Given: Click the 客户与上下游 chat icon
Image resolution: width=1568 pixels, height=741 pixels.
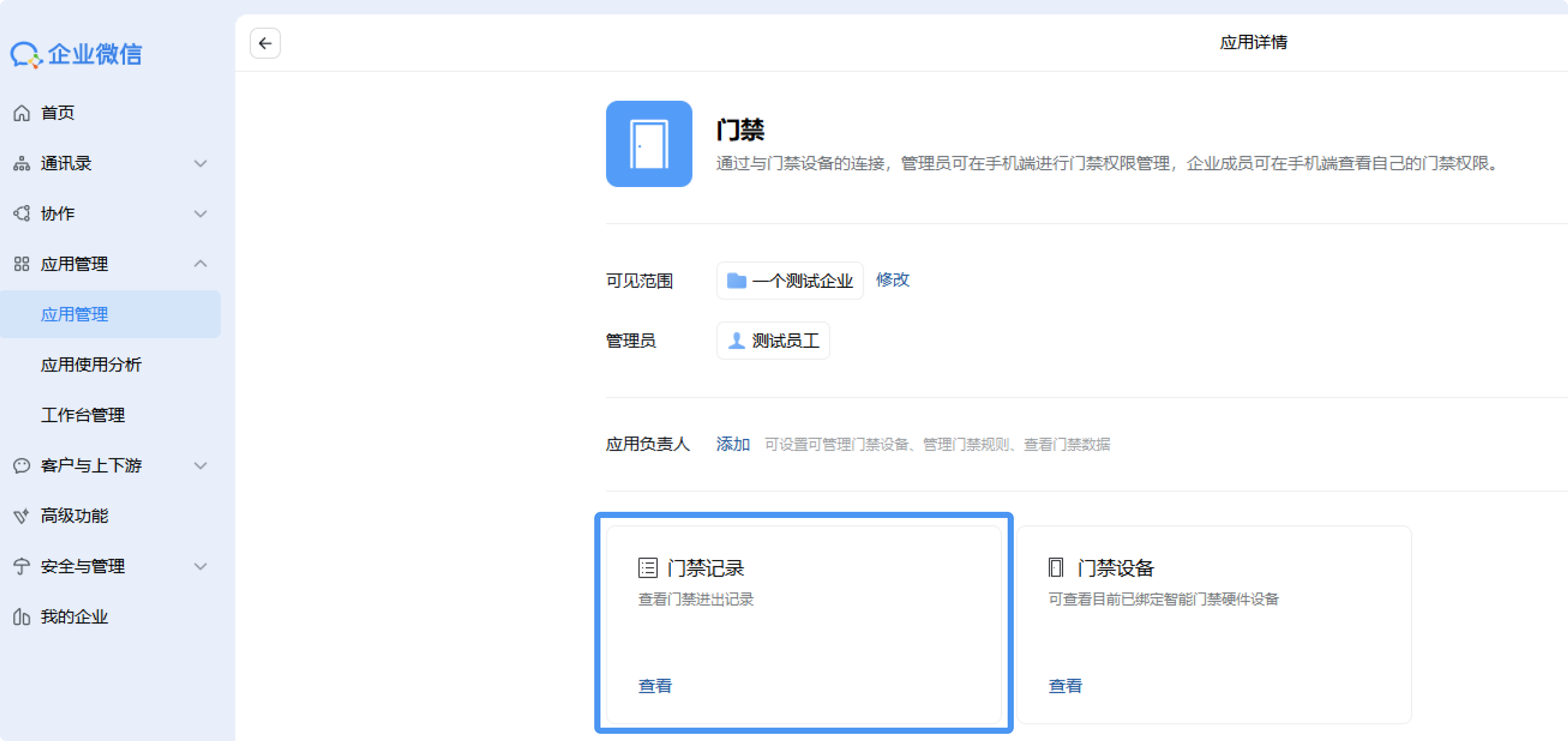Looking at the screenshot, I should coord(21,466).
